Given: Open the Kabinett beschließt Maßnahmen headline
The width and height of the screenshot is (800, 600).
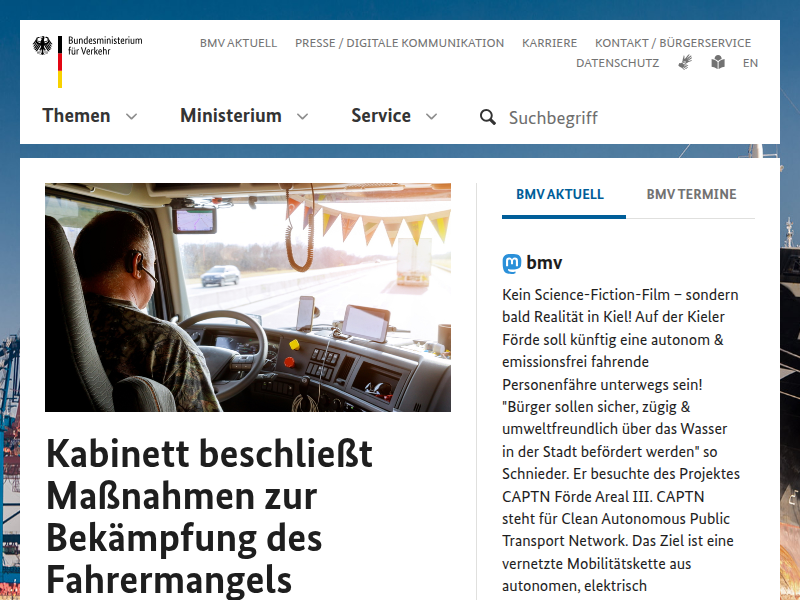Looking at the screenshot, I should tap(209, 516).
